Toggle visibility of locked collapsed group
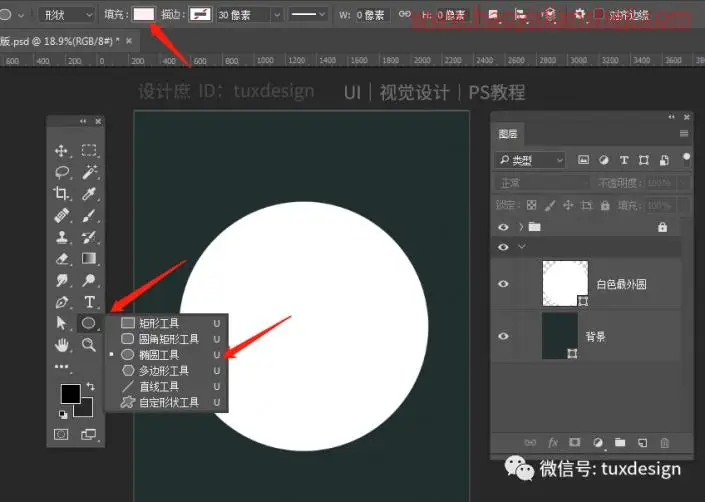705x502 pixels. coord(503,227)
